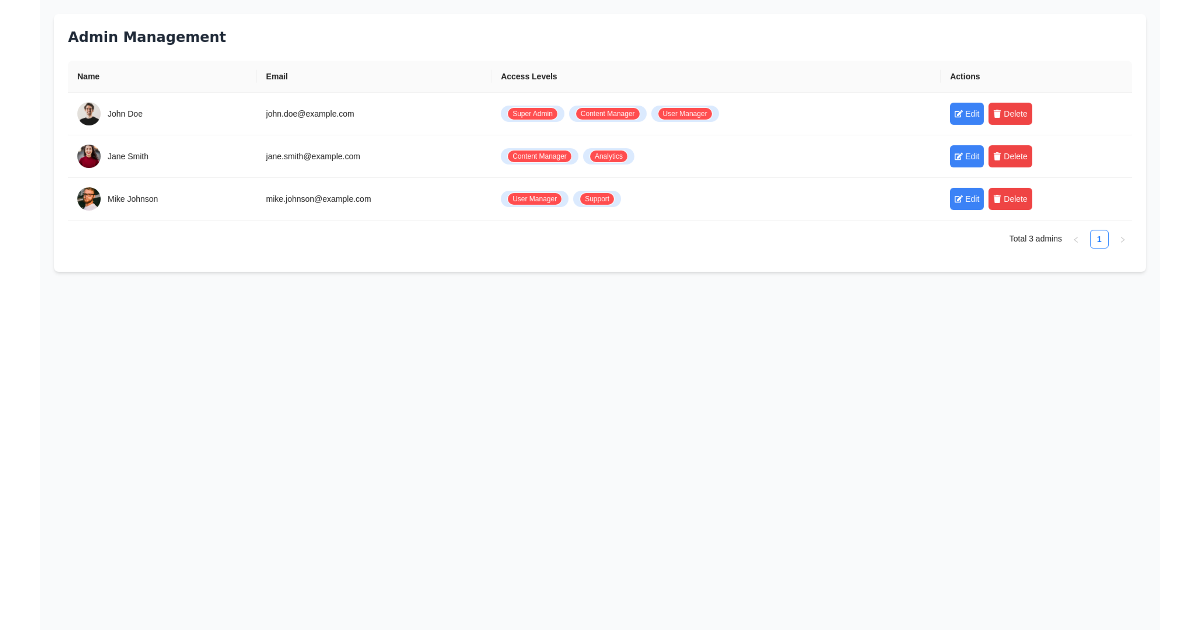The image size is (1200, 630).
Task: Click the trash icon in Jane Smith's row
Action: (998, 156)
